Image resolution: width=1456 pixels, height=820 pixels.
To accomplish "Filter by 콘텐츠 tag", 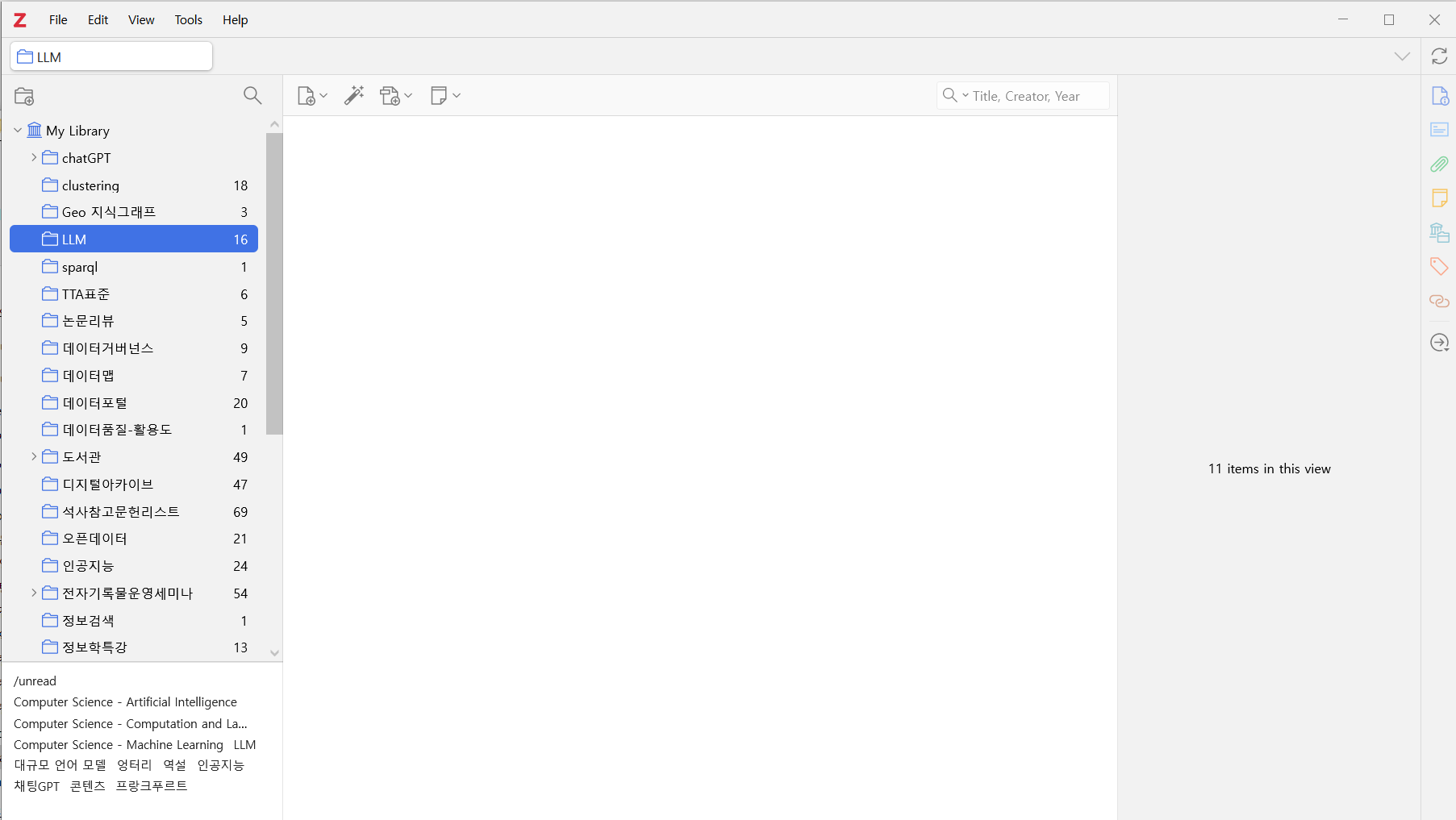I will click(x=88, y=786).
